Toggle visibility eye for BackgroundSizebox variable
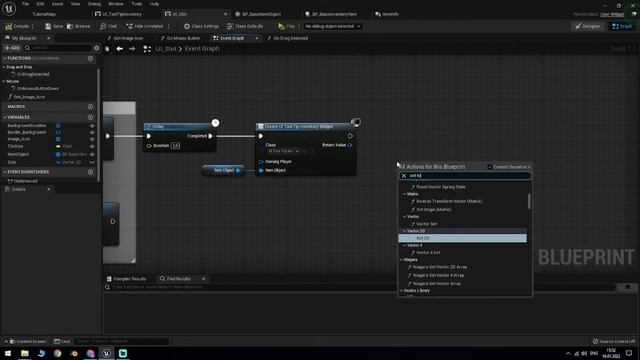The width and height of the screenshot is (640, 360). click(x=92, y=126)
